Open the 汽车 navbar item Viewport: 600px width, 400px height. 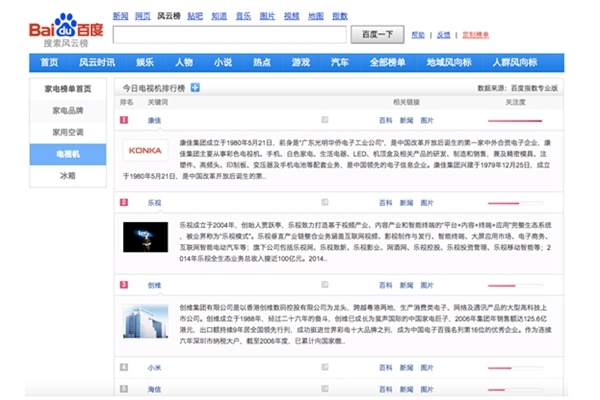[x=340, y=62]
